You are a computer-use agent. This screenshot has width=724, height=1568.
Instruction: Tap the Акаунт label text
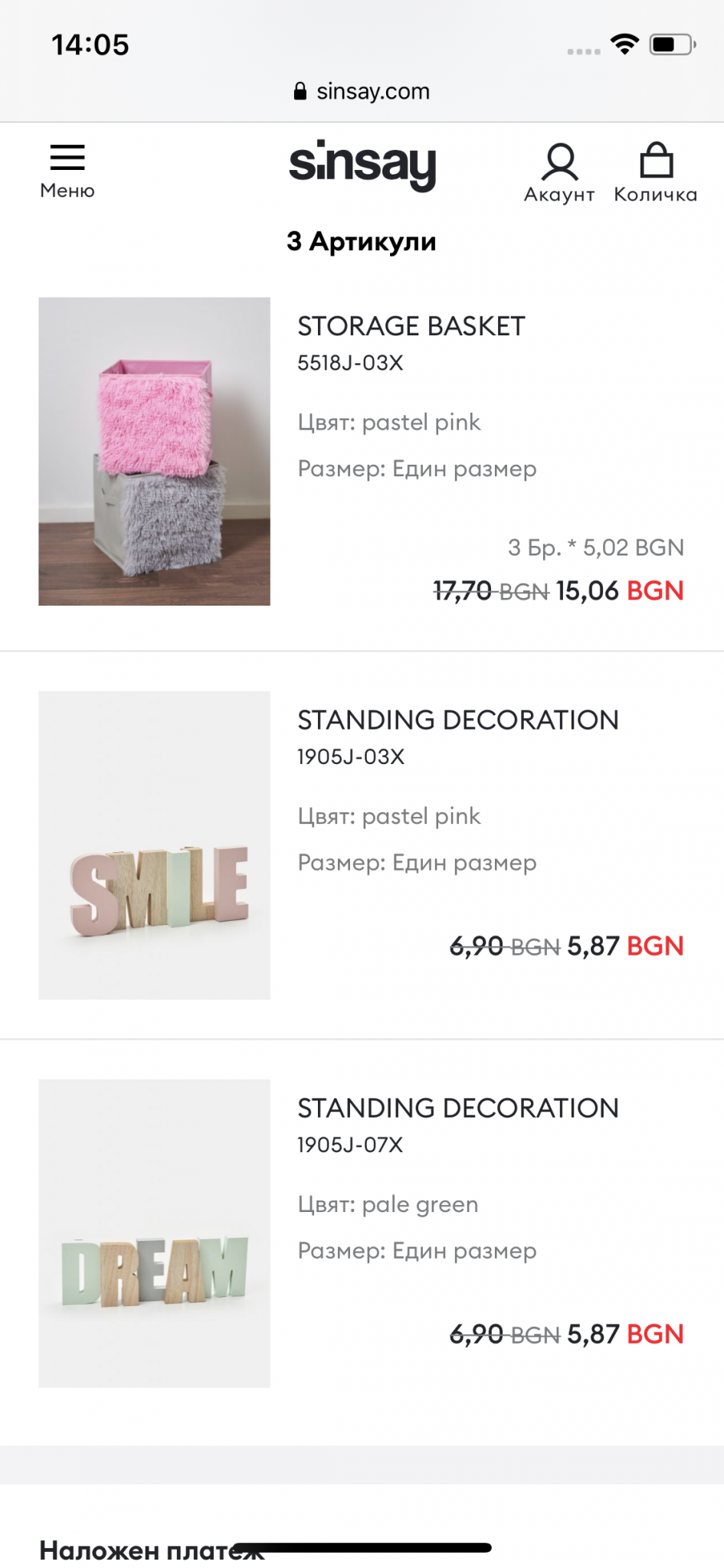pos(559,194)
